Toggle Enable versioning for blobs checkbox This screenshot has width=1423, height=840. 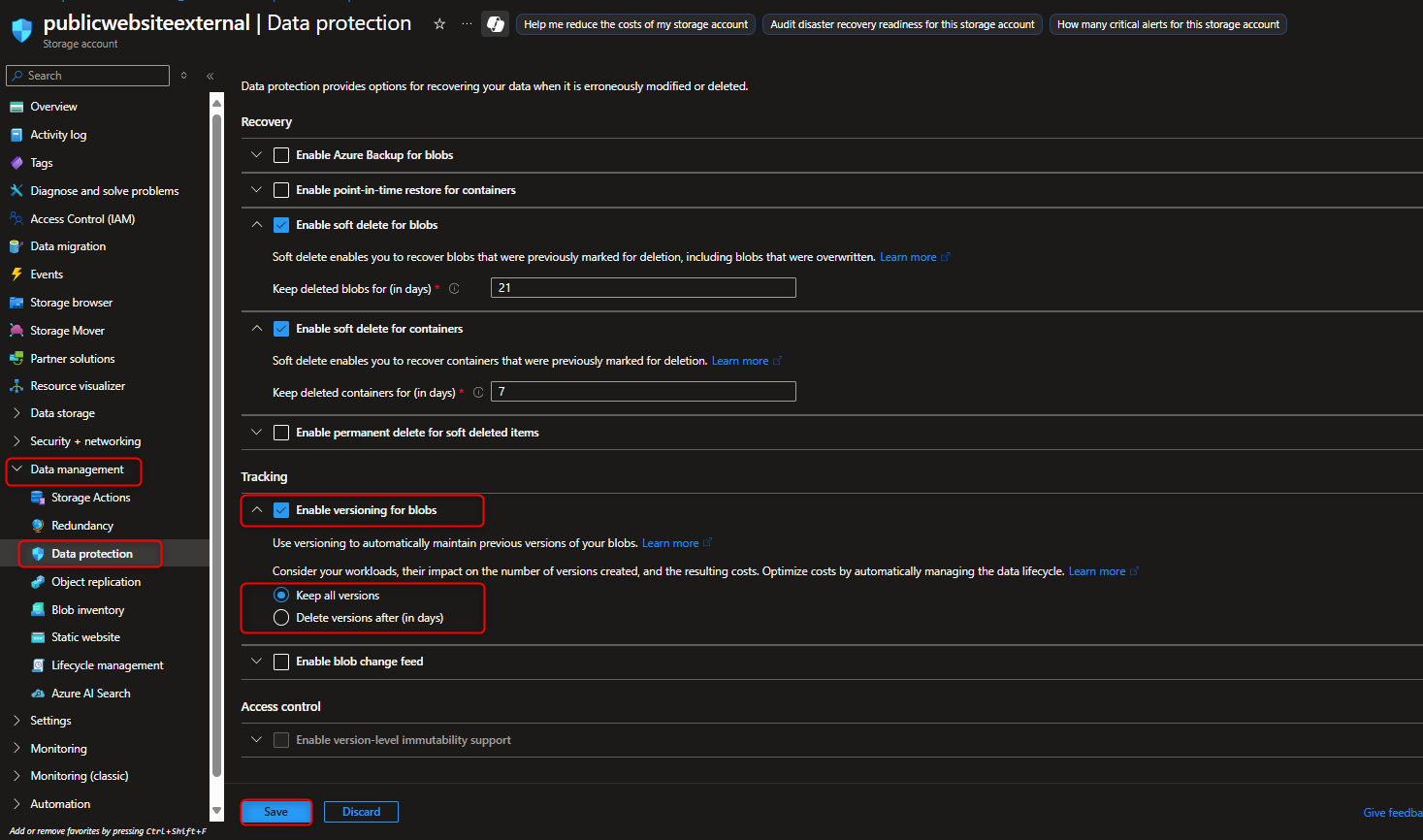tap(281, 510)
